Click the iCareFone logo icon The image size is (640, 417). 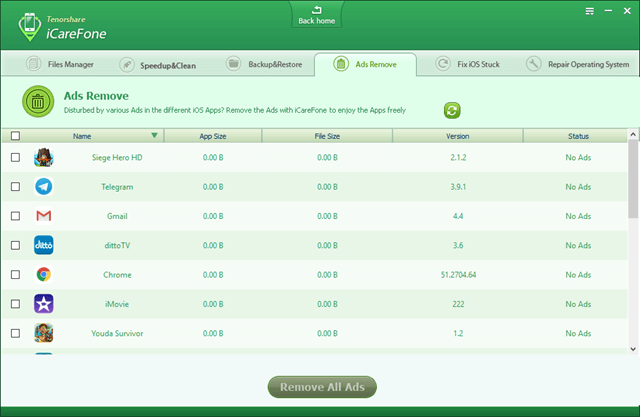30,27
